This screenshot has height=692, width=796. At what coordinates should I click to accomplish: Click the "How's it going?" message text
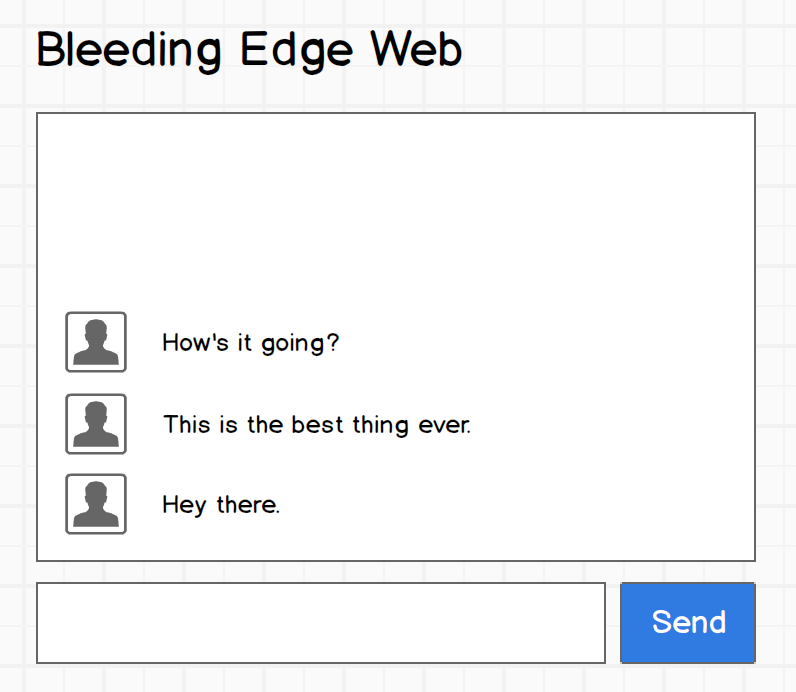point(250,344)
